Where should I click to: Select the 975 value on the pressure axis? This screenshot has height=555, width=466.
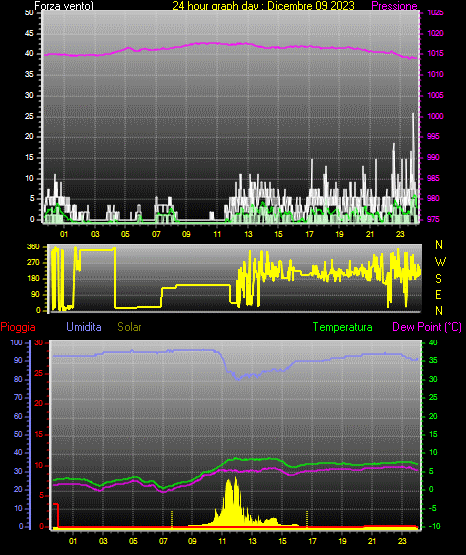(x=433, y=219)
